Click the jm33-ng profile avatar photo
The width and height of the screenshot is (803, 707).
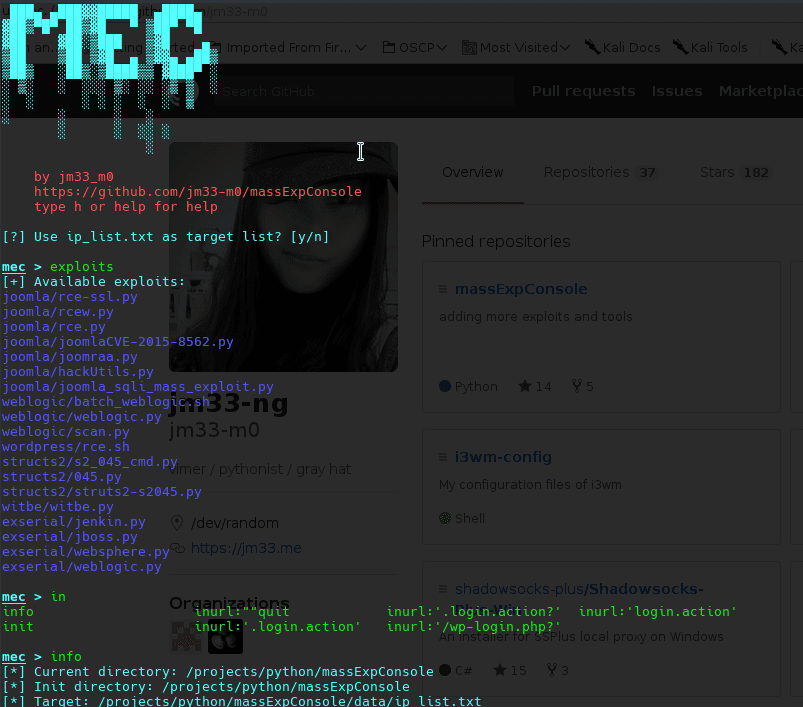[283, 256]
